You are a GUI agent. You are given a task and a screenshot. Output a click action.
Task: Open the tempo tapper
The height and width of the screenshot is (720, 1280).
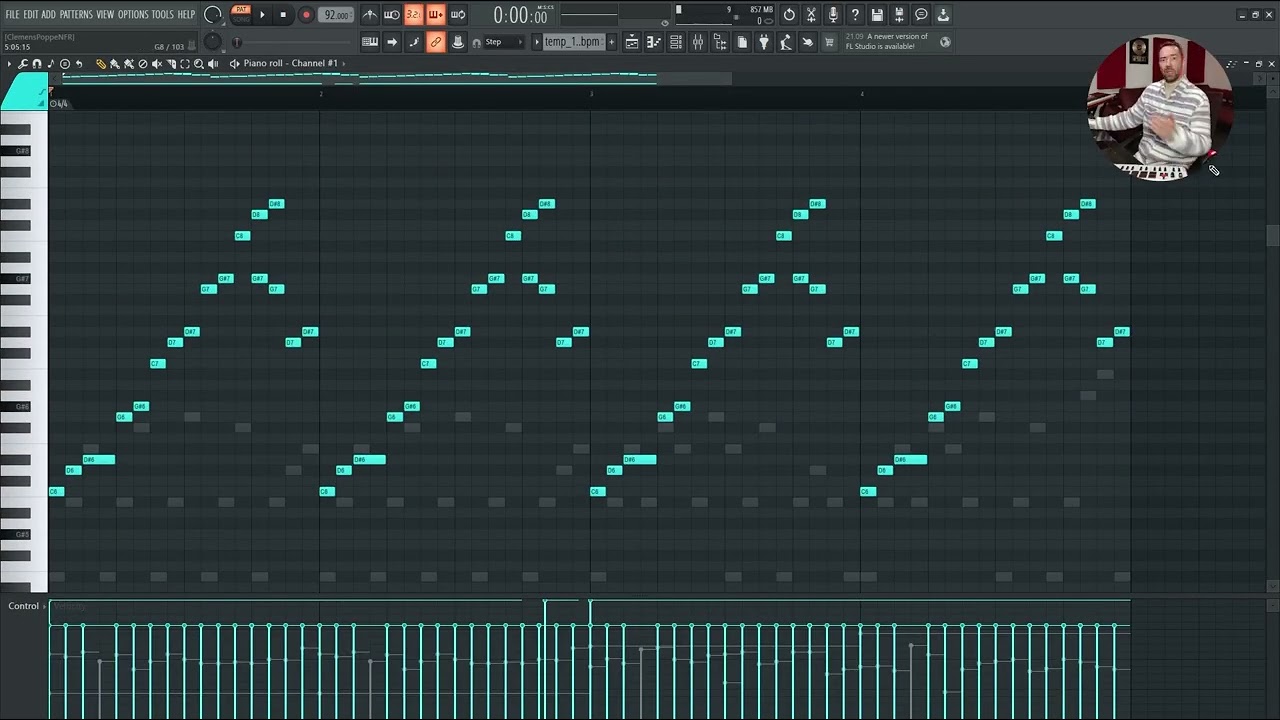point(786,42)
